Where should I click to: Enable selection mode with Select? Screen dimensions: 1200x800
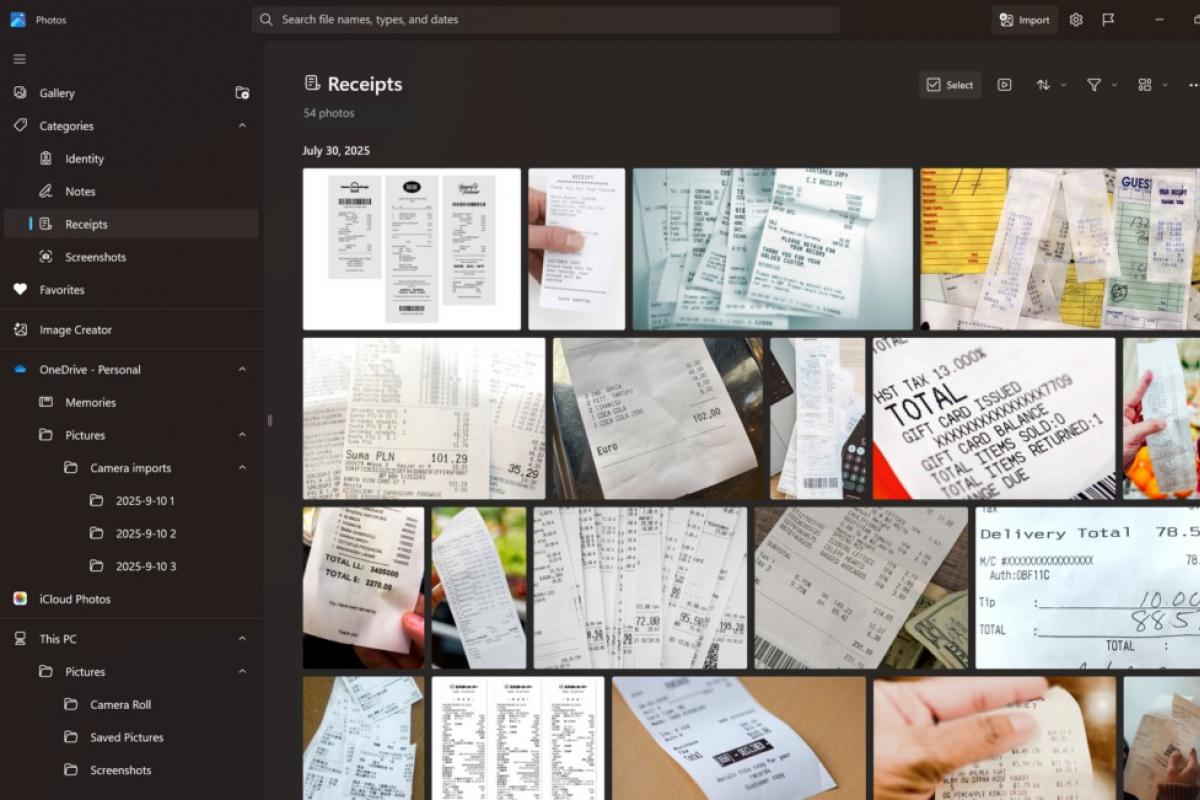[950, 85]
